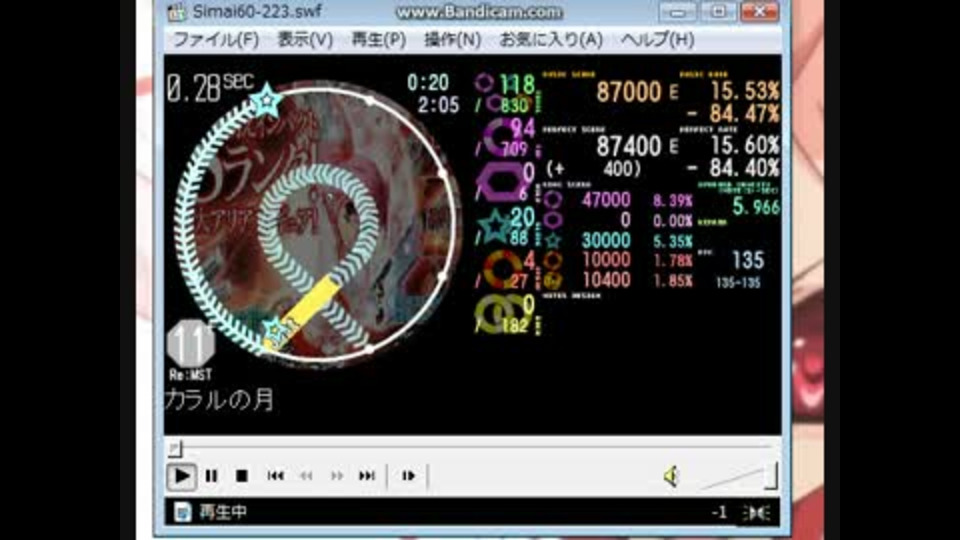Click the yellow slide note bar

point(306,310)
